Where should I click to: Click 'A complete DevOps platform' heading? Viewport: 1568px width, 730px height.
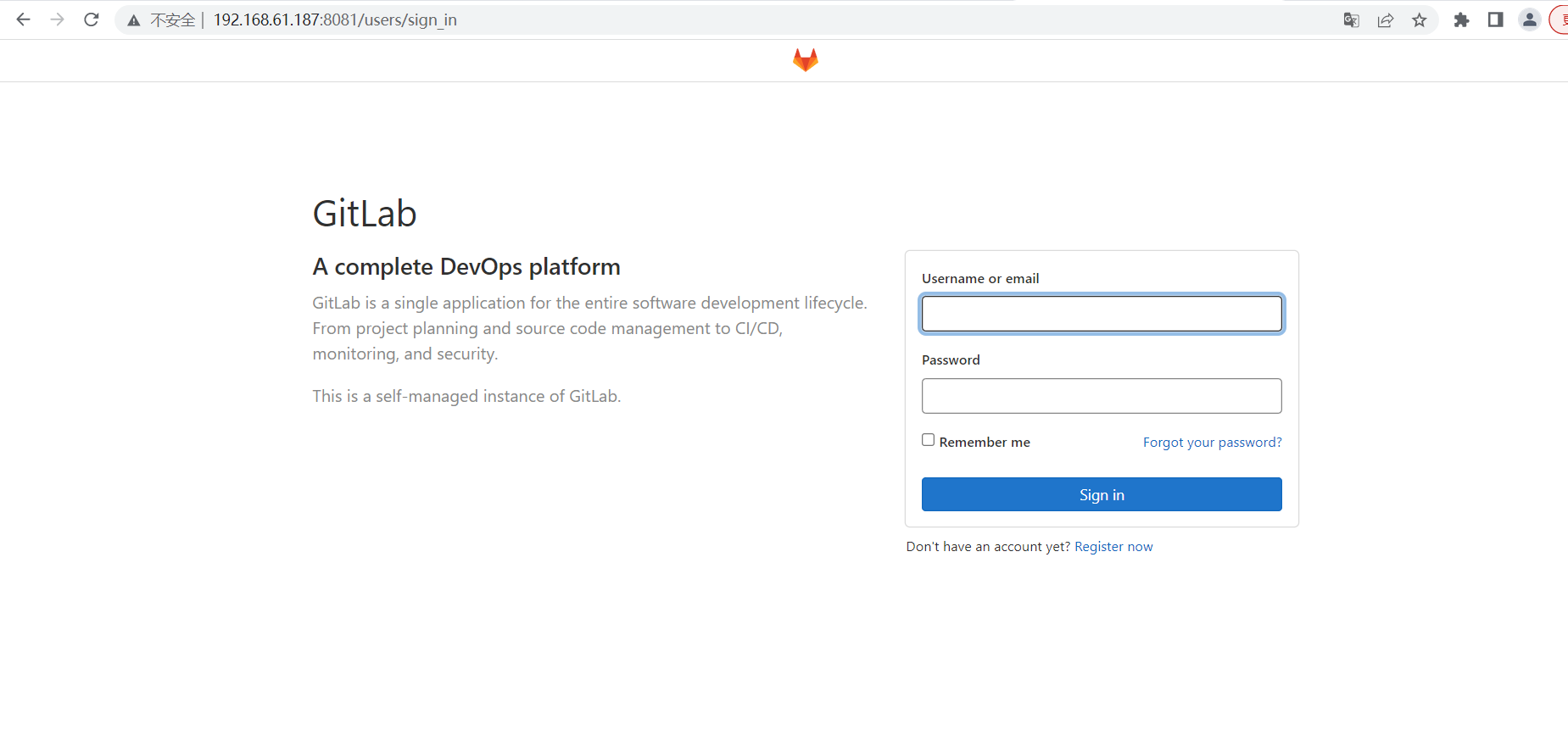pyautogui.click(x=466, y=267)
